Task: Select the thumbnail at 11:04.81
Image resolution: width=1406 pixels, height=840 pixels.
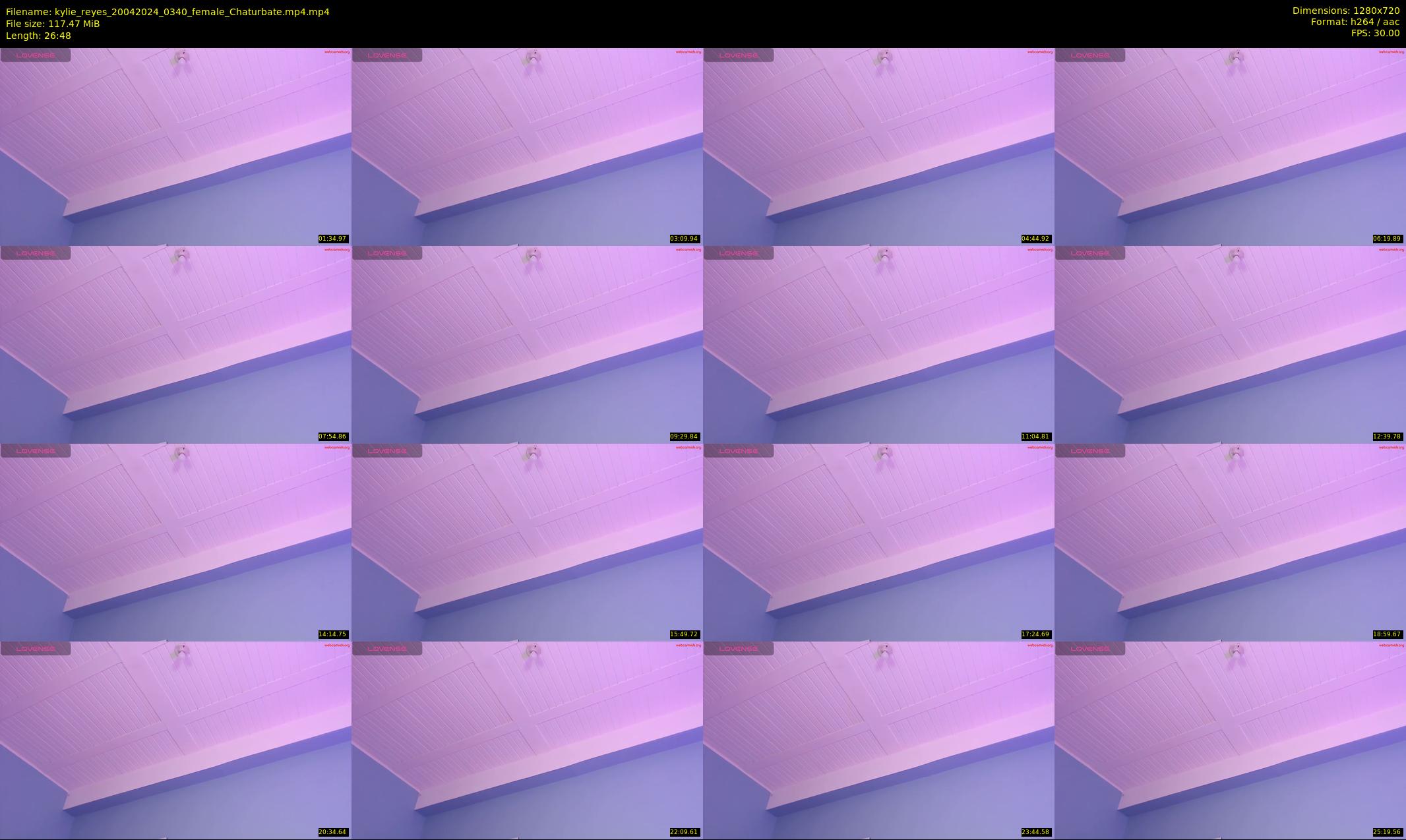Action: pyautogui.click(x=878, y=344)
